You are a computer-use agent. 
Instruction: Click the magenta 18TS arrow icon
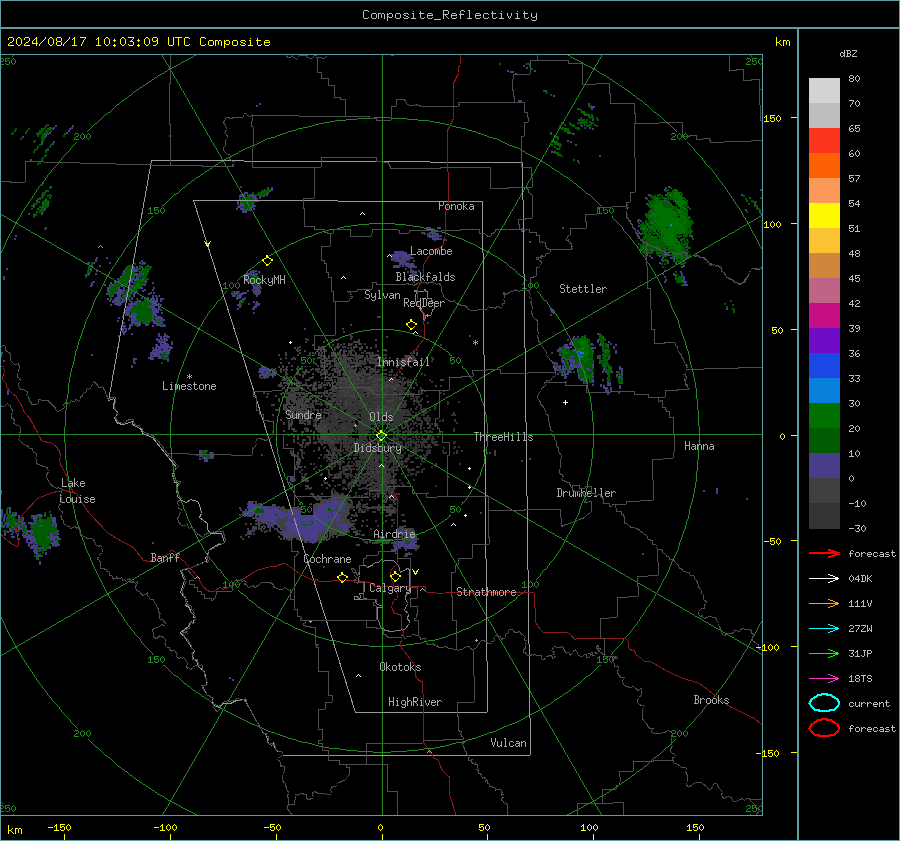824,679
